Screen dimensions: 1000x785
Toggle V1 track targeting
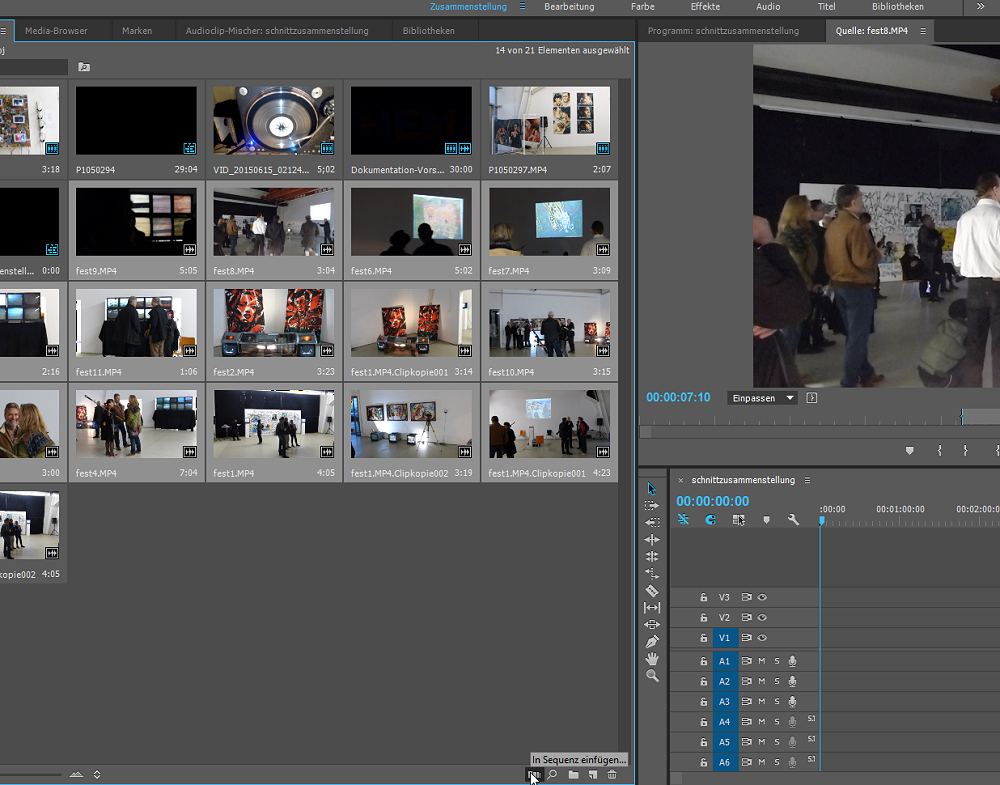(724, 638)
